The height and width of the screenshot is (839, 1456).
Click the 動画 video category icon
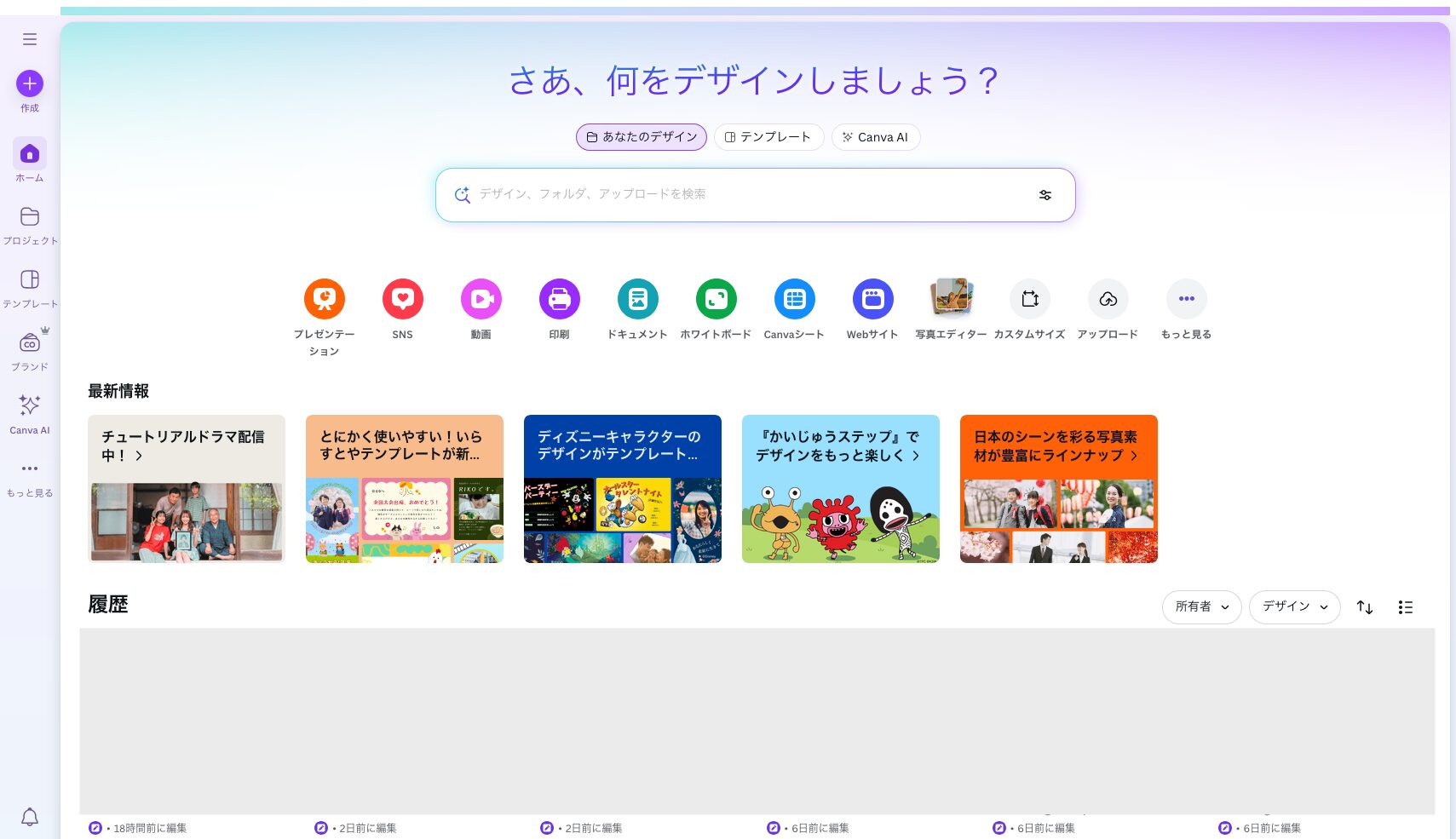(x=481, y=299)
